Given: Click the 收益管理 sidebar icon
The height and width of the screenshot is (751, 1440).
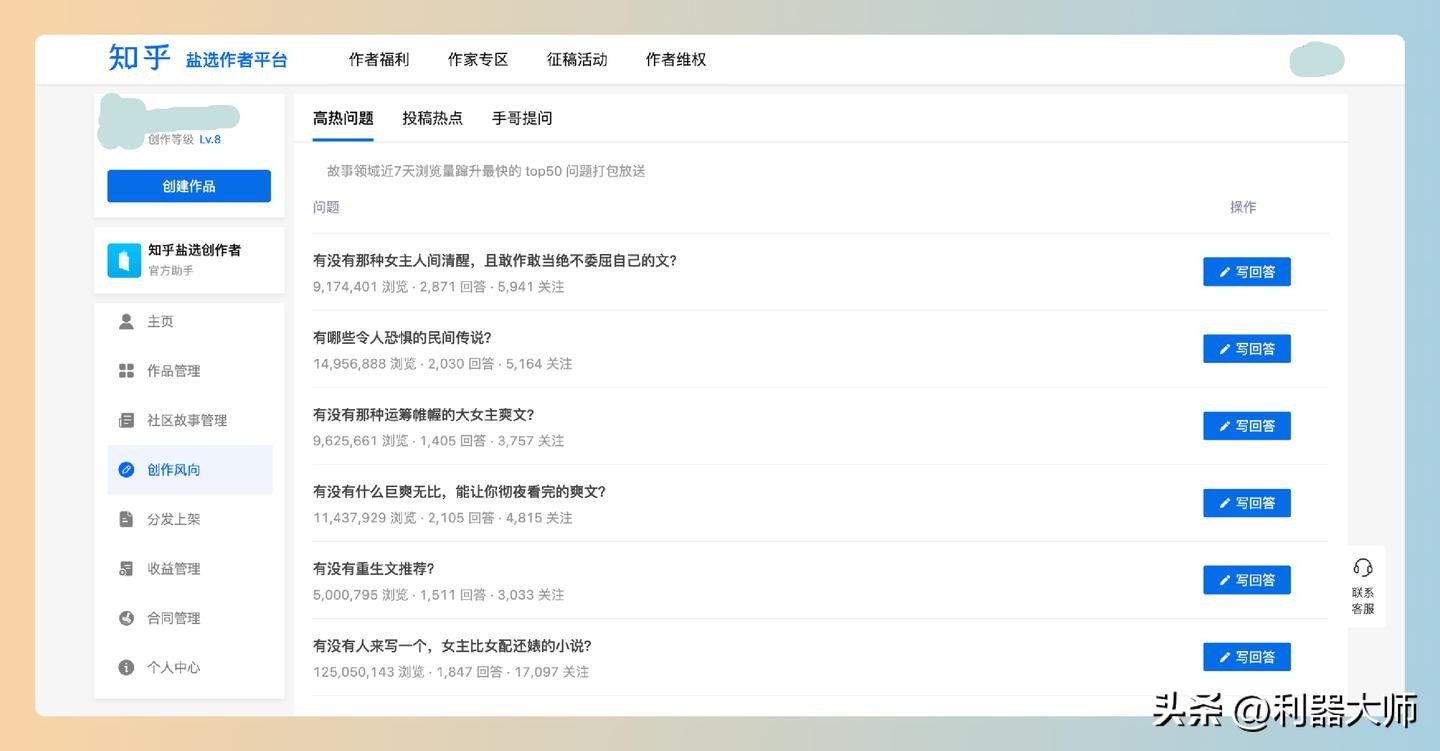Looking at the screenshot, I should [126, 569].
